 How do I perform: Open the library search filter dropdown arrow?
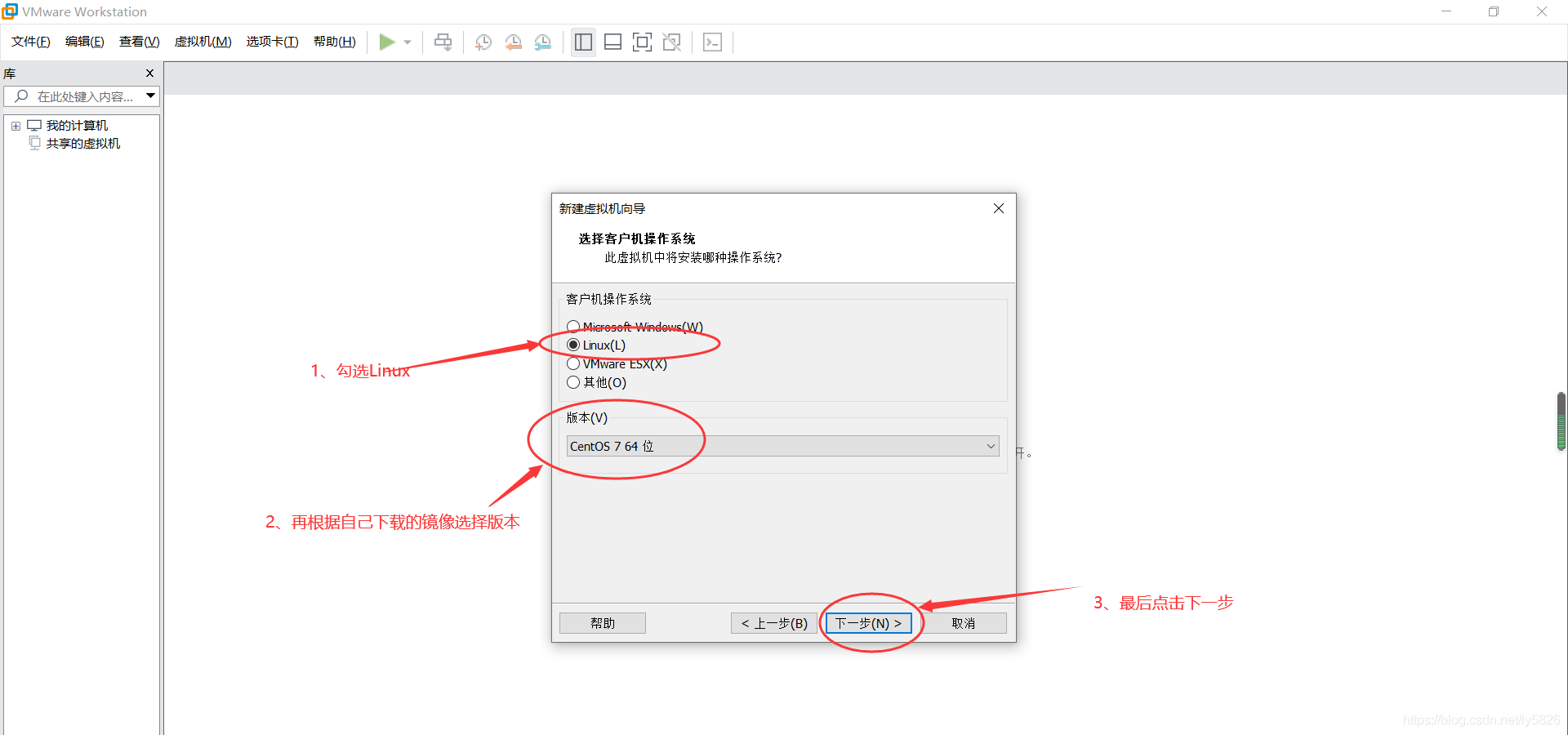click(151, 96)
